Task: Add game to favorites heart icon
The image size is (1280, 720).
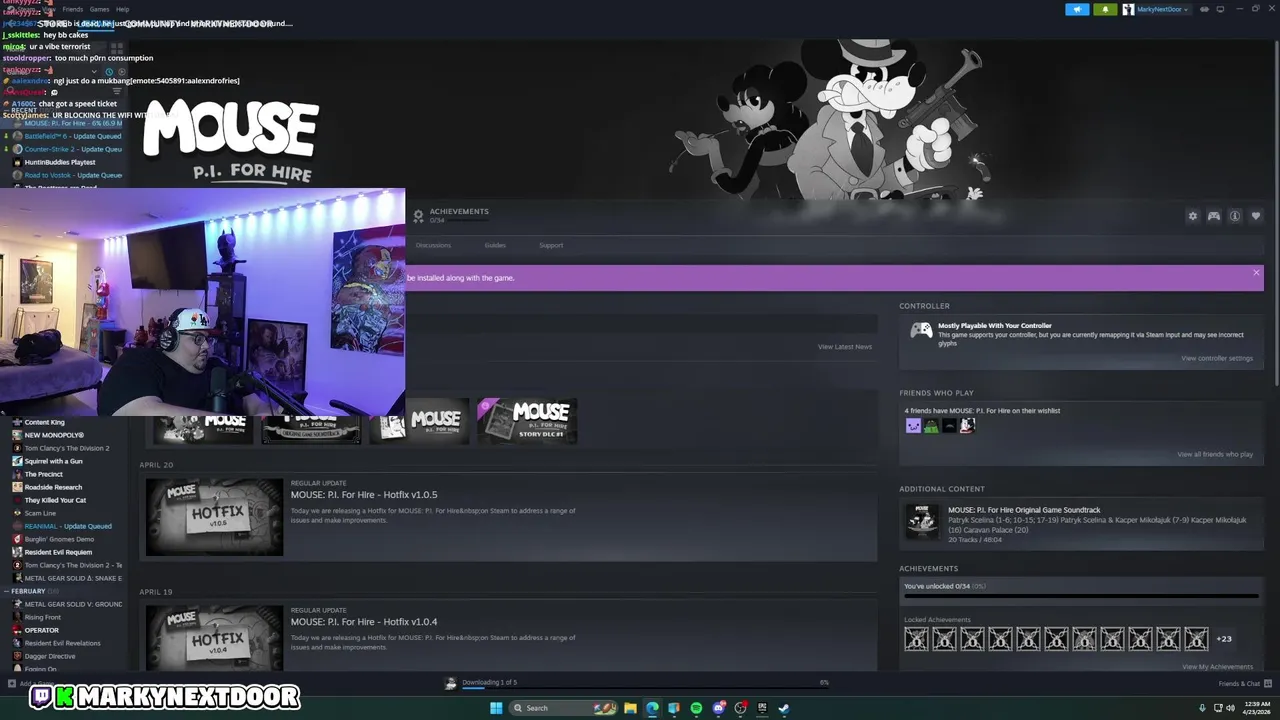Action: coord(1256,216)
